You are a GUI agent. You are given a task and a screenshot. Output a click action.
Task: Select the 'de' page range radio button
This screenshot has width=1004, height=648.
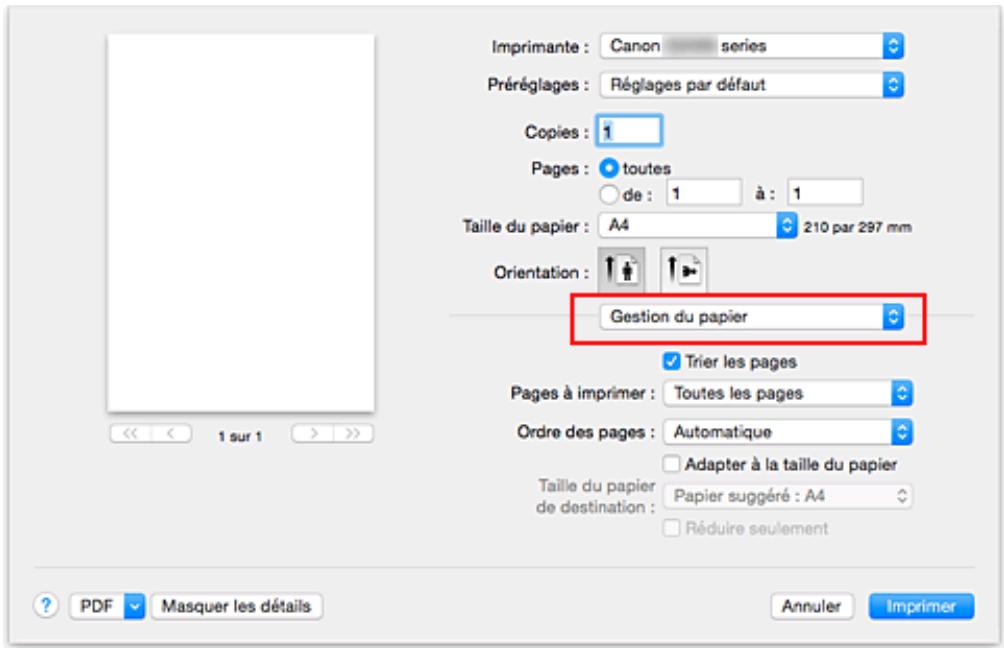[608, 194]
